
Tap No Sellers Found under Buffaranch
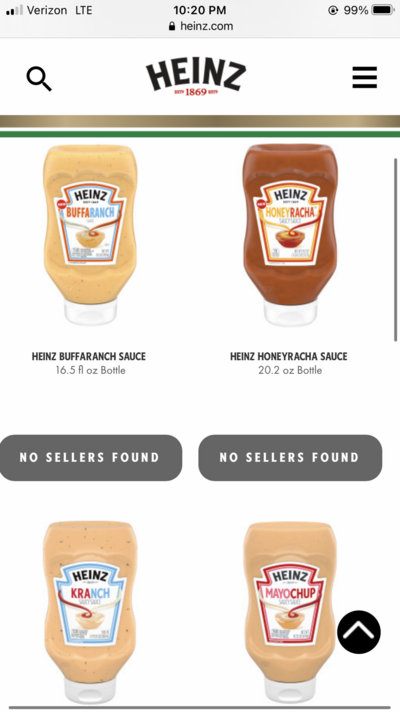pyautogui.click(x=90, y=458)
